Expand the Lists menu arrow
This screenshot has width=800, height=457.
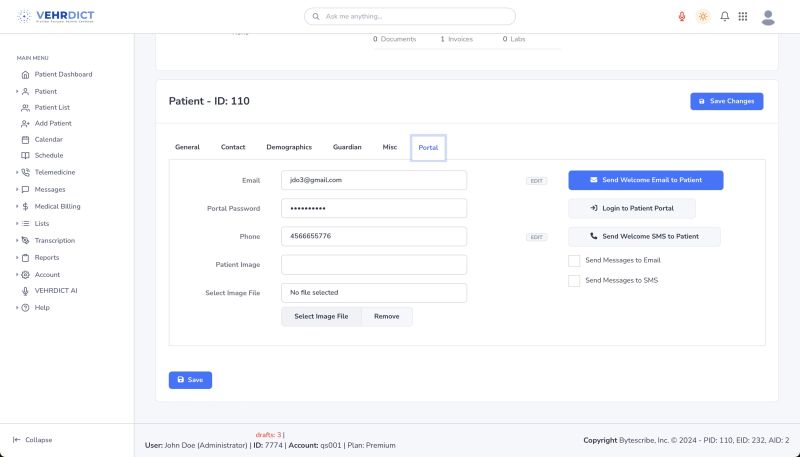tap(17, 223)
